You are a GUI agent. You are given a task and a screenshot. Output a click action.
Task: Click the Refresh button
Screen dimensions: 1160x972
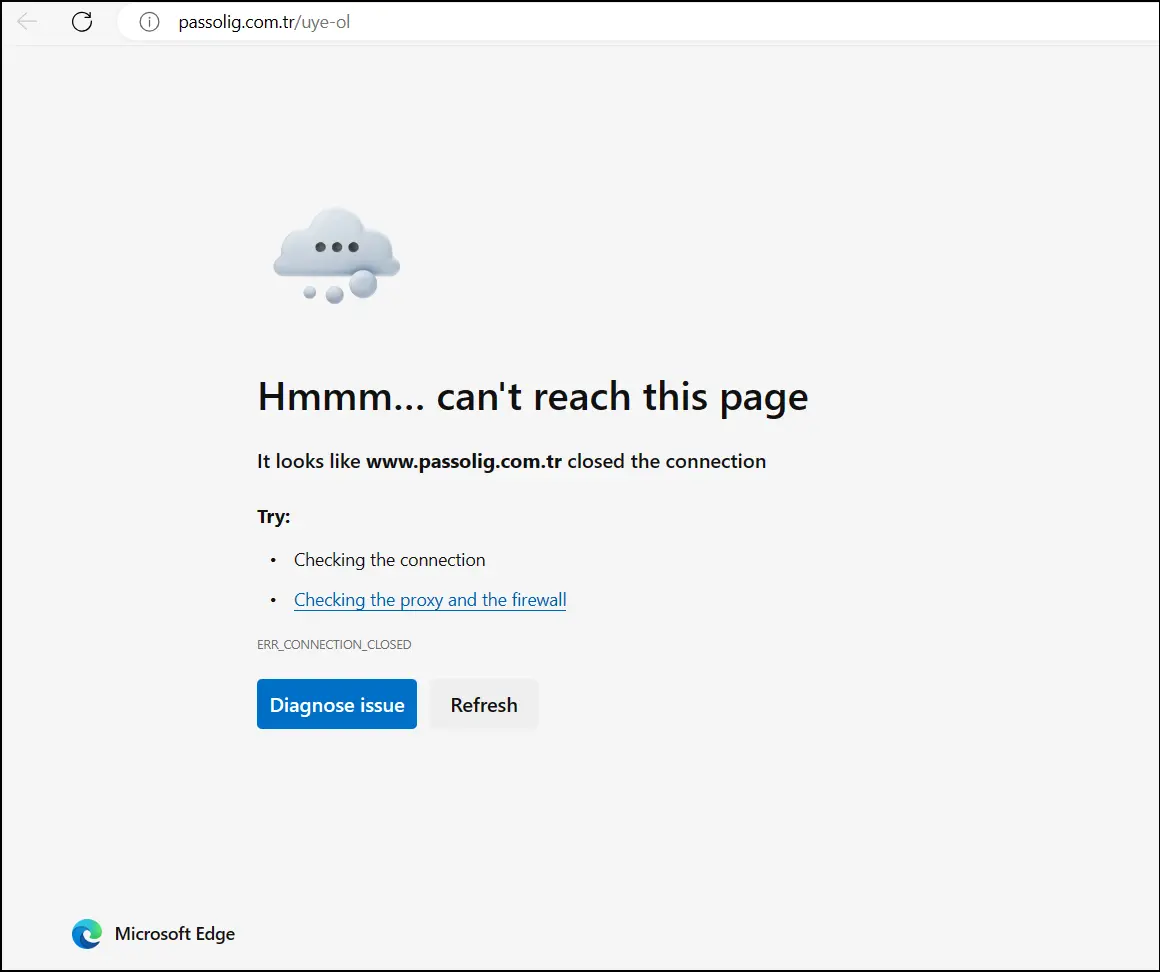click(x=484, y=704)
